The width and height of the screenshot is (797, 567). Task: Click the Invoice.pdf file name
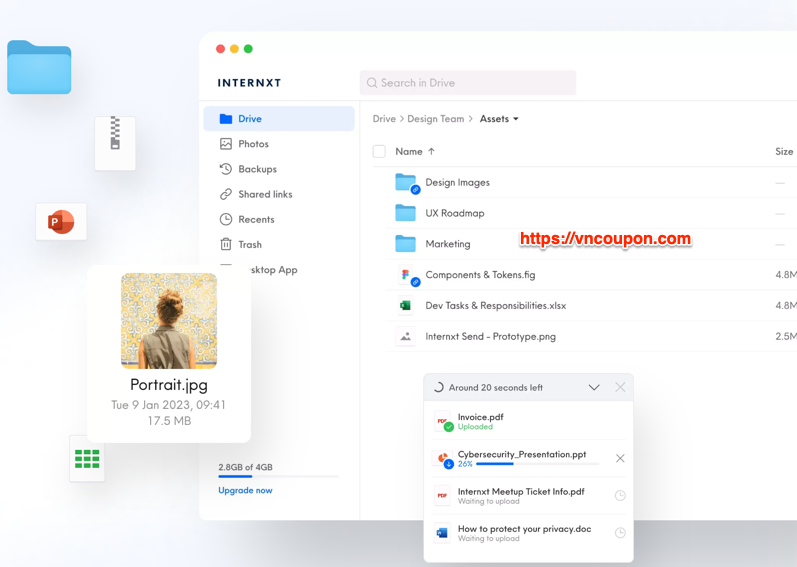click(x=480, y=417)
